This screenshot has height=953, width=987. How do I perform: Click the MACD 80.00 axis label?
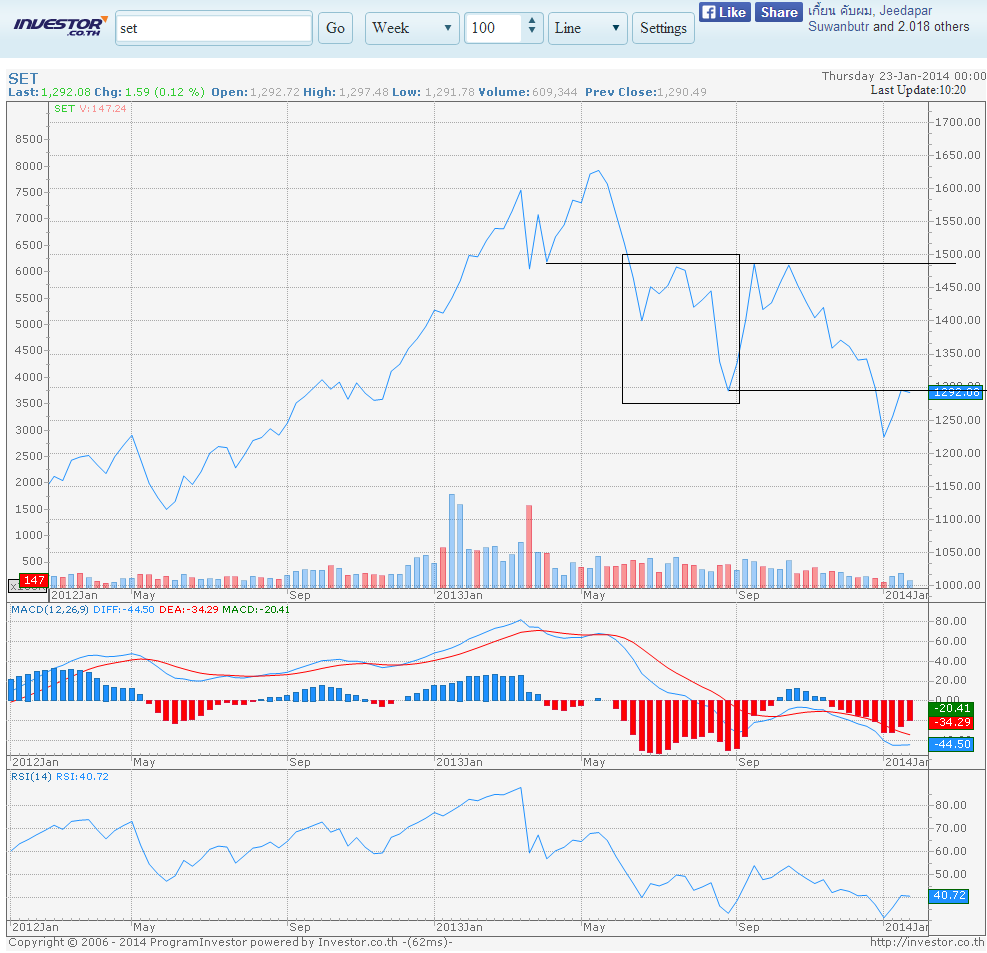pyautogui.click(x=950, y=621)
